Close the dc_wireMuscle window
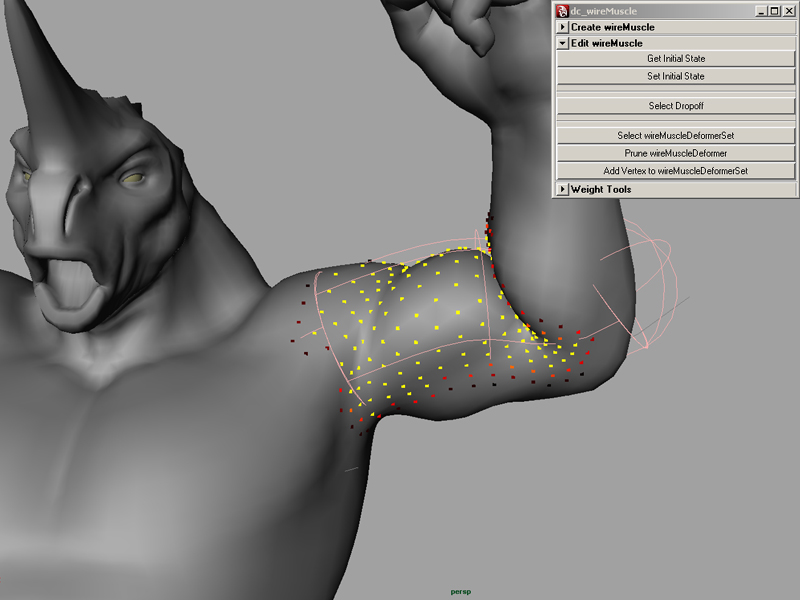The height and width of the screenshot is (600, 800). coord(789,11)
